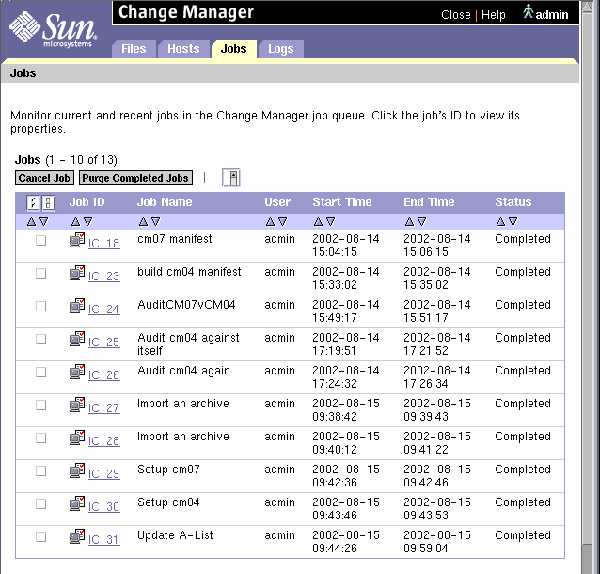
Task: Click the select-all icon in table header
Action: coord(32,203)
